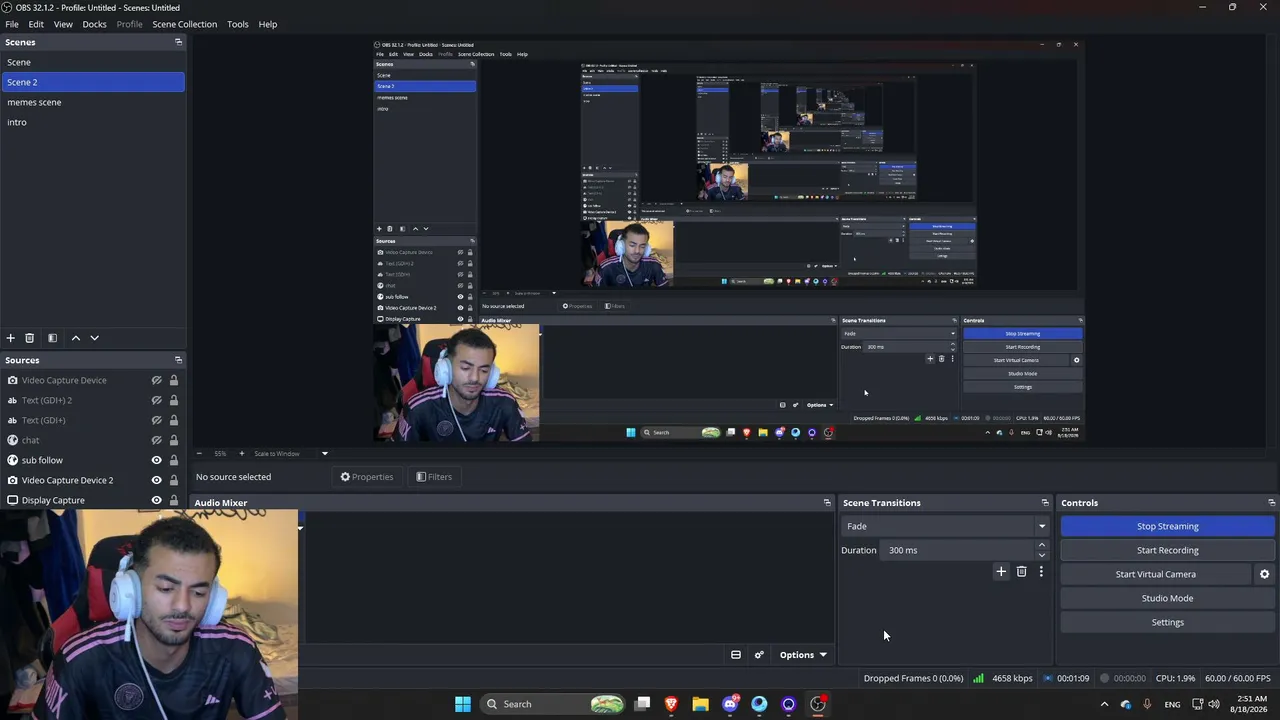Open source Filters button
The image size is (1280, 720).
(434, 477)
